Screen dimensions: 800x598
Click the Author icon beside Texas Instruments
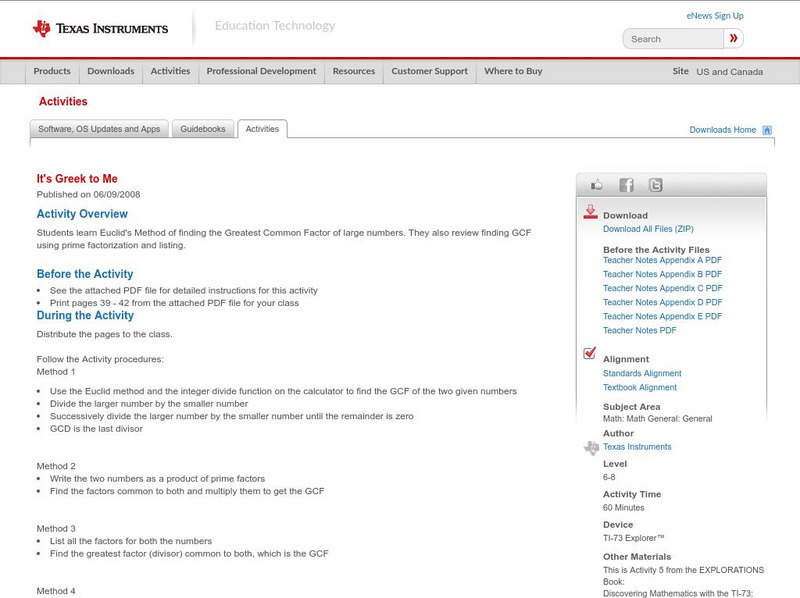click(x=591, y=448)
